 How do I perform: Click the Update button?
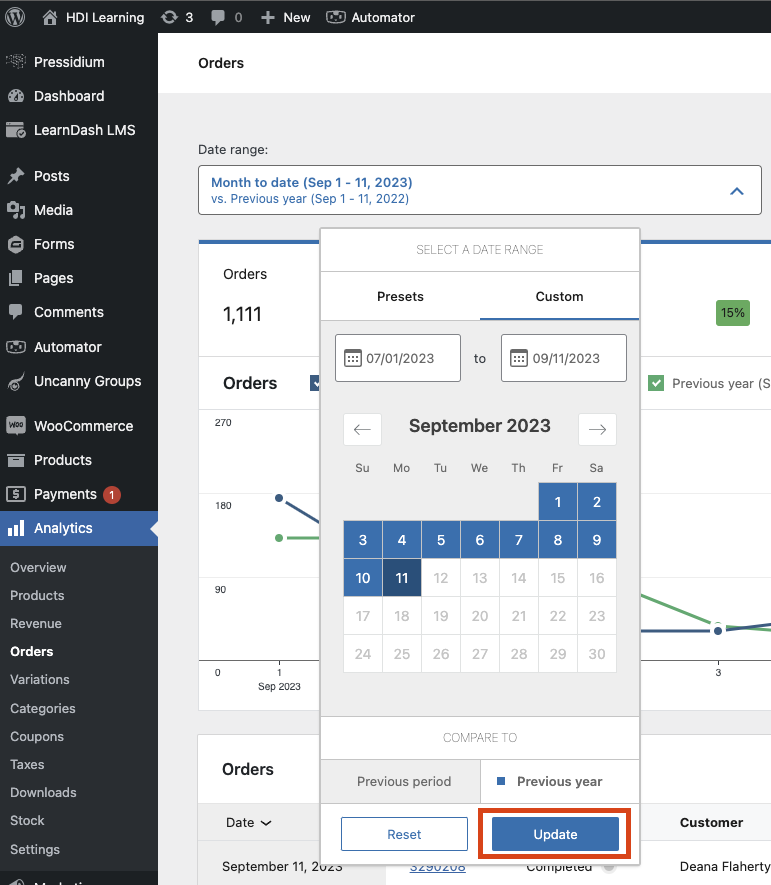pyautogui.click(x=555, y=834)
